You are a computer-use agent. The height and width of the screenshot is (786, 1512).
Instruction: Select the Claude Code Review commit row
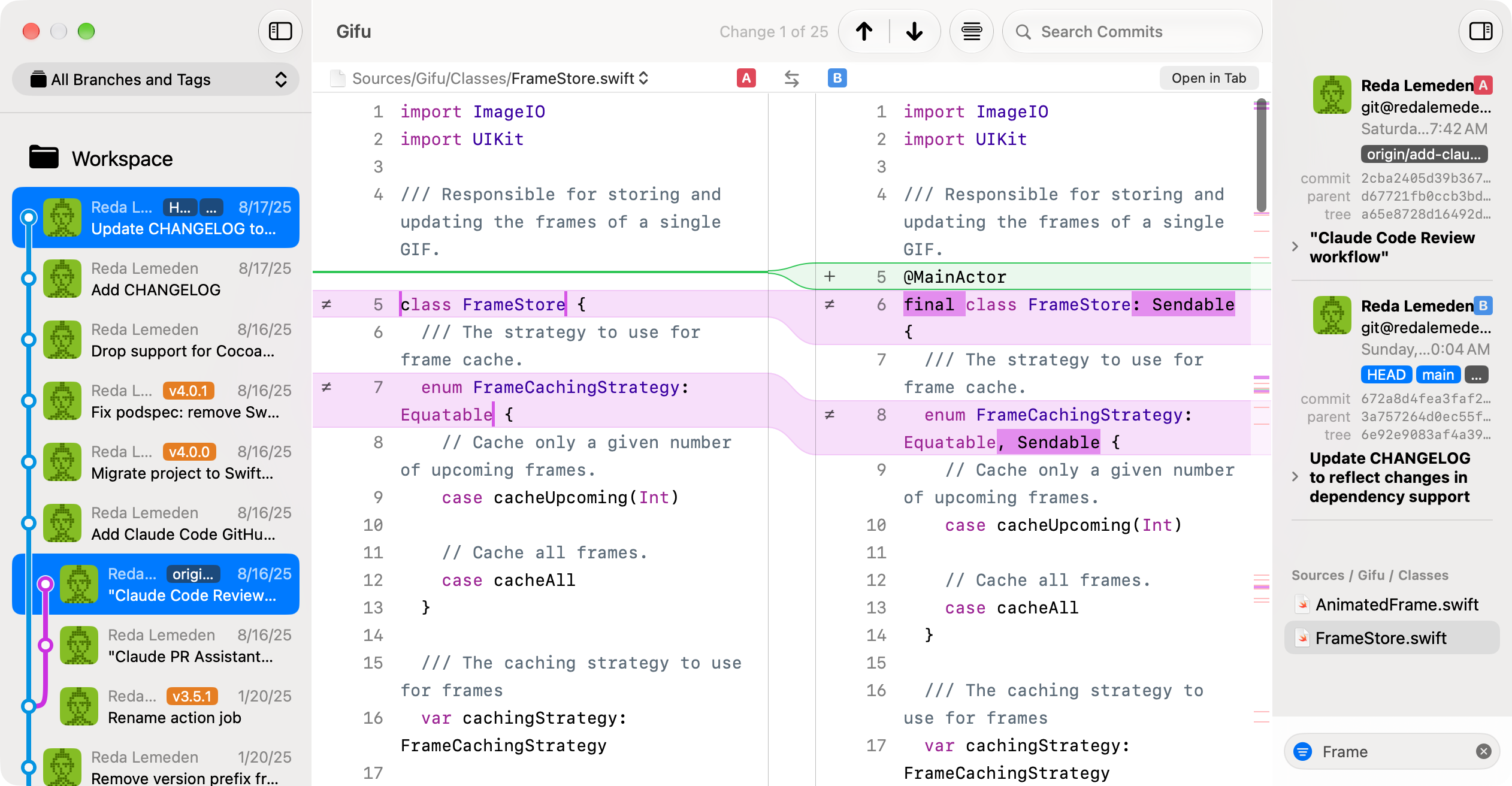[156, 584]
